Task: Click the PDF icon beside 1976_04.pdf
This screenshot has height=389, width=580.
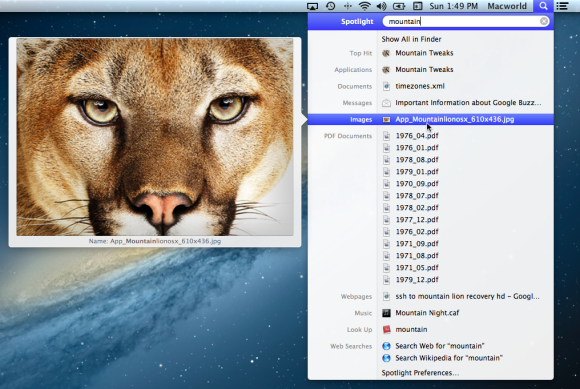Action: point(386,136)
